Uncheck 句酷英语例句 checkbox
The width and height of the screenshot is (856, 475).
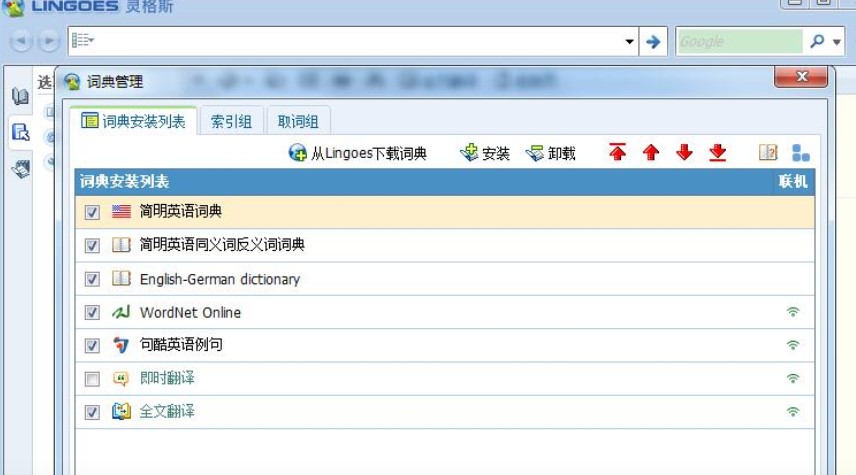92,346
